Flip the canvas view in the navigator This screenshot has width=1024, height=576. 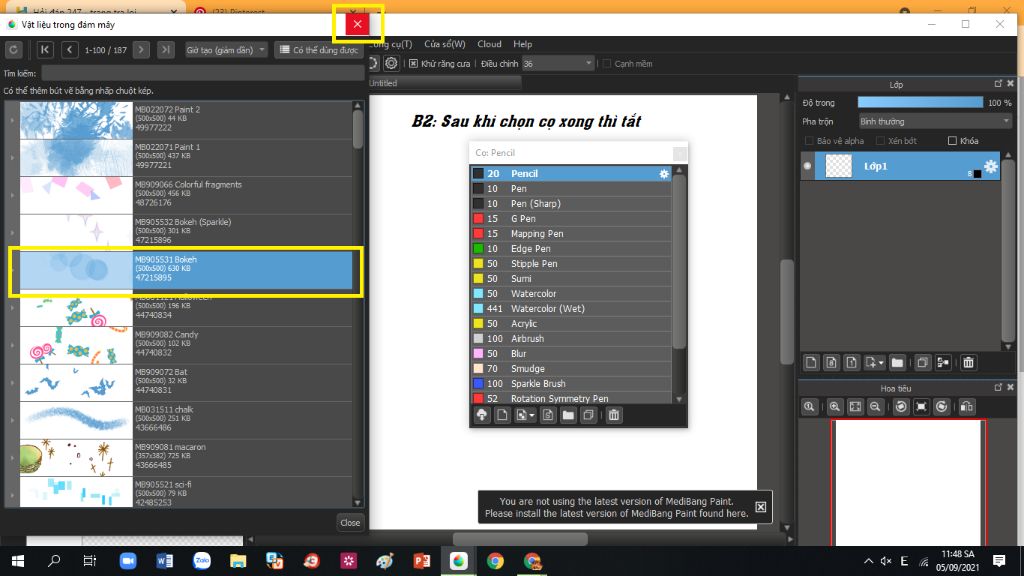tap(967, 406)
